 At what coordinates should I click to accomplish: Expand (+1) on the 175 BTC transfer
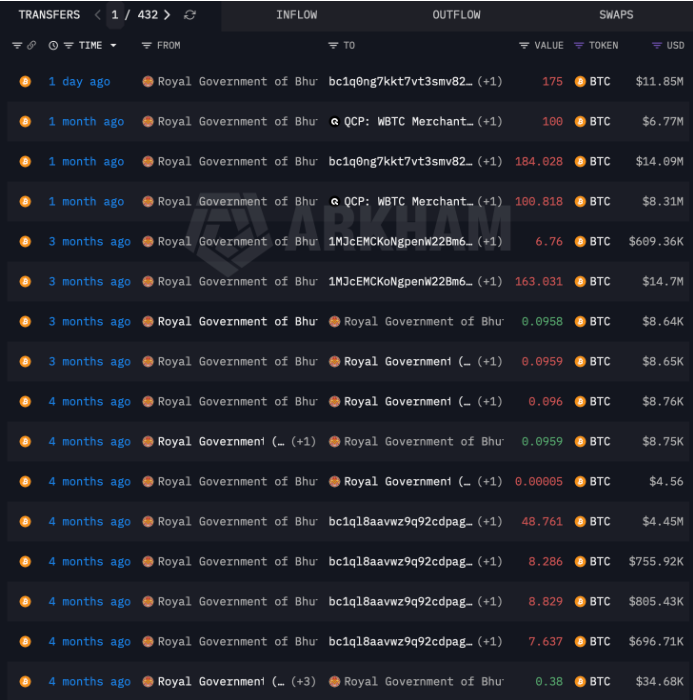489,82
